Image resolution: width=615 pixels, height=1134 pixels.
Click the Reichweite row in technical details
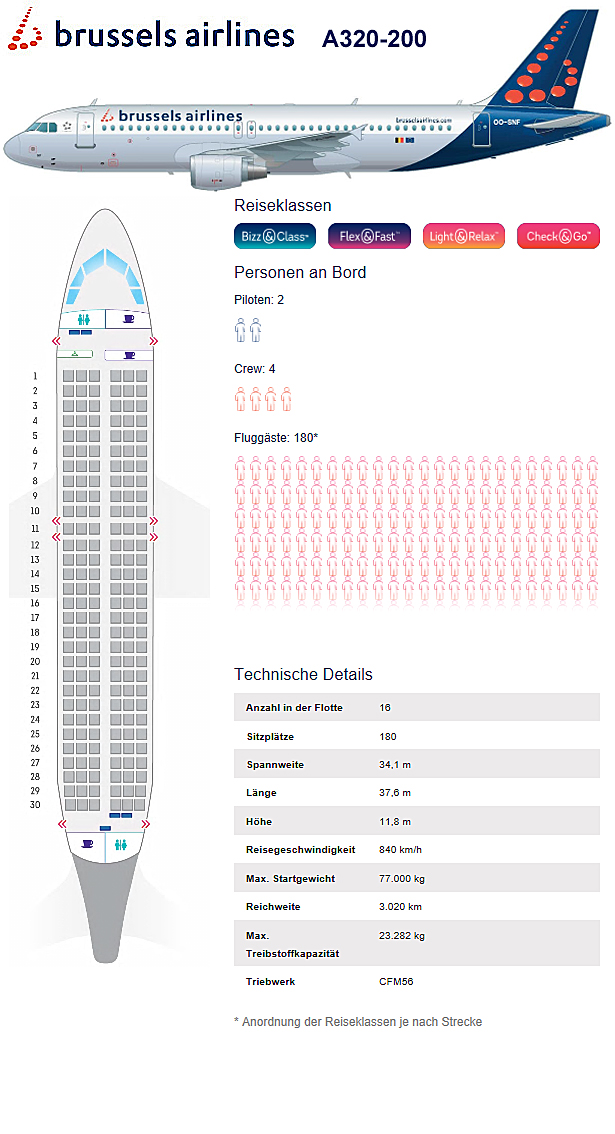(x=416, y=907)
